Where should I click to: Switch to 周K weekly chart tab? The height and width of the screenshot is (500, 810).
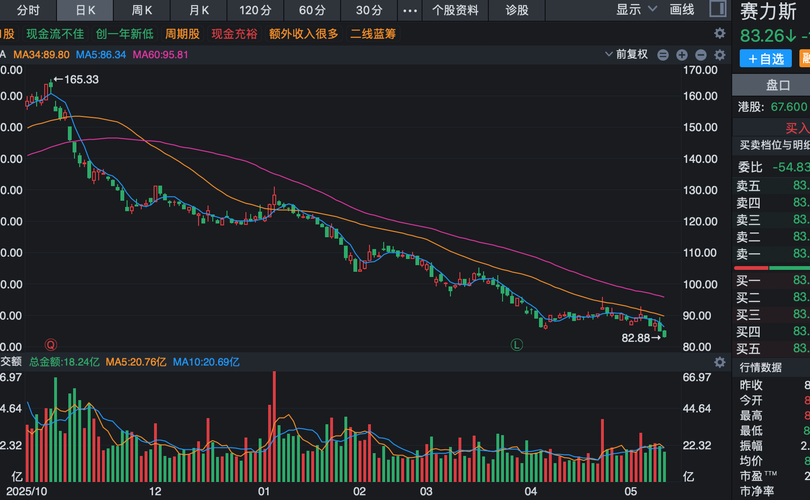(142, 10)
